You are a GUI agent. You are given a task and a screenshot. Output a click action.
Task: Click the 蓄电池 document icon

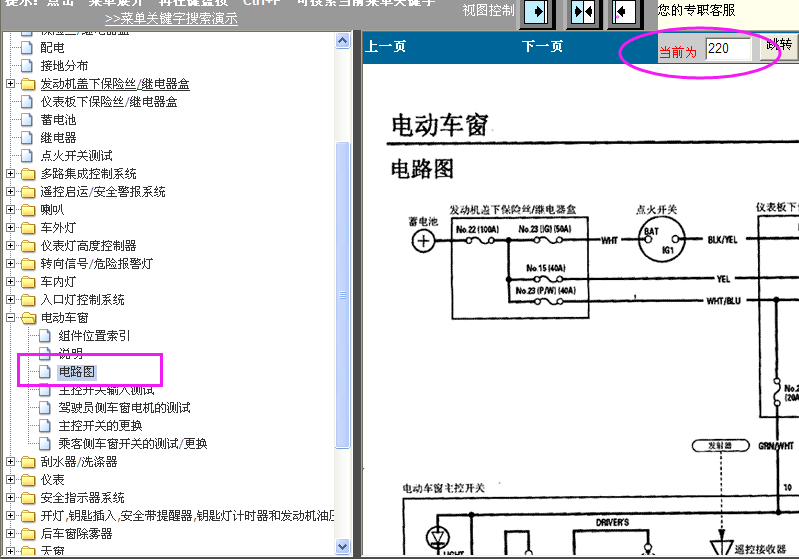[27, 120]
